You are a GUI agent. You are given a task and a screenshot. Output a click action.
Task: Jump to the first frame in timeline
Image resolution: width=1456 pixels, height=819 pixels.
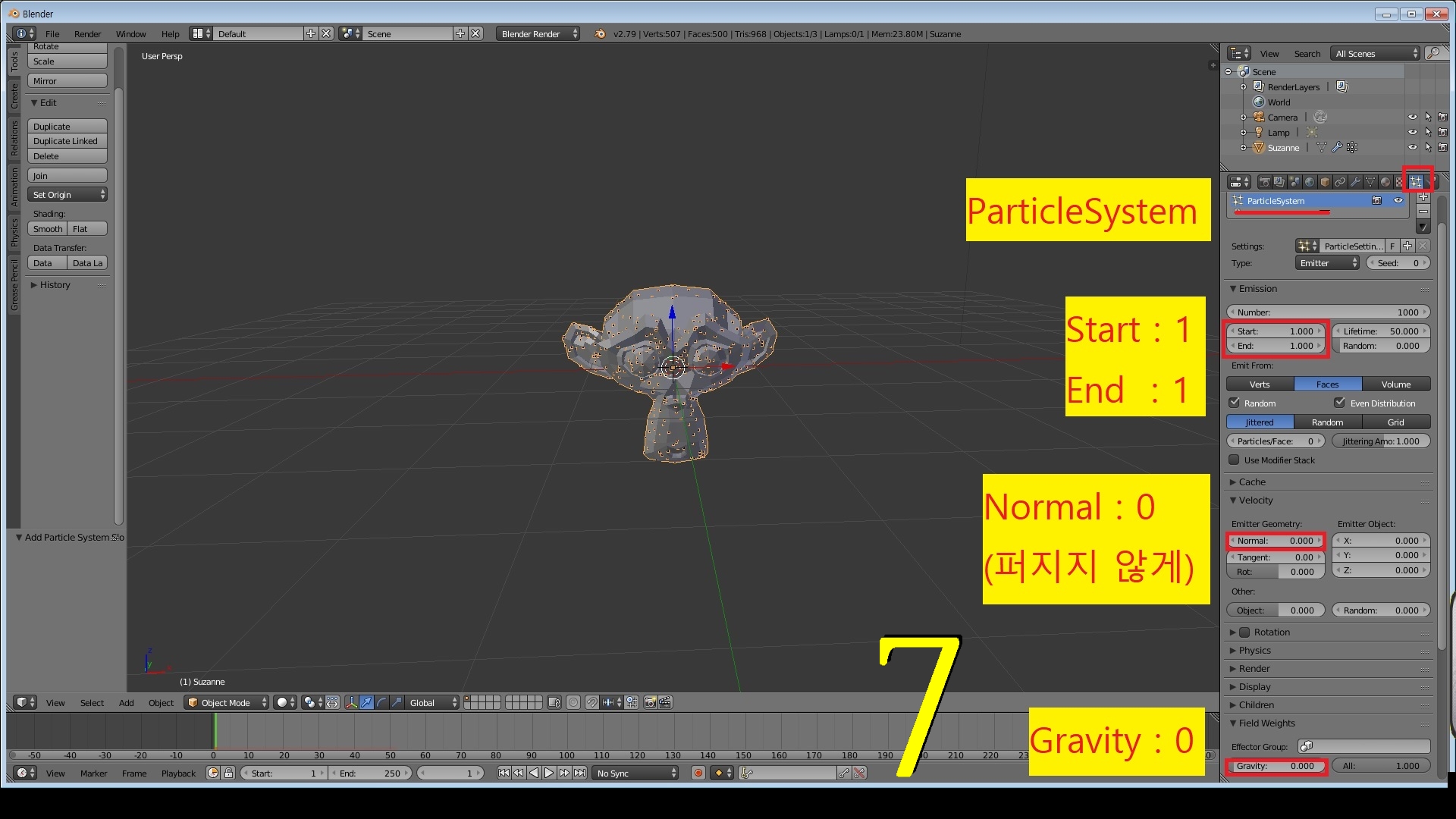[x=504, y=773]
